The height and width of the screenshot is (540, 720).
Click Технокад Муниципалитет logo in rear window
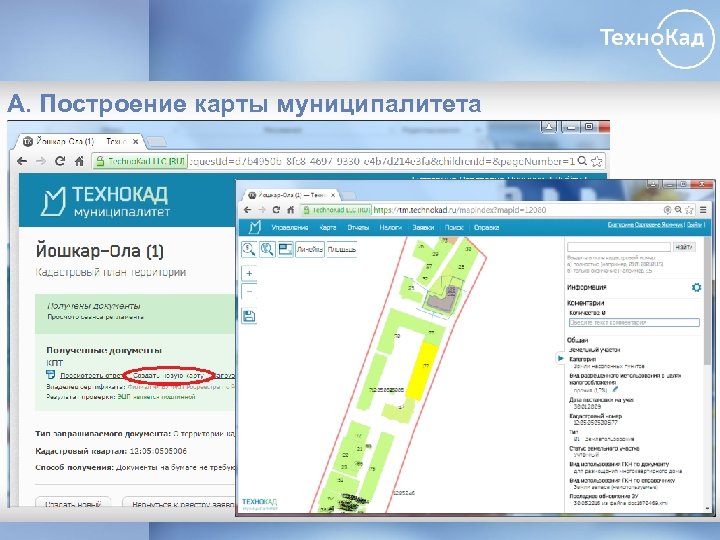[x=105, y=201]
